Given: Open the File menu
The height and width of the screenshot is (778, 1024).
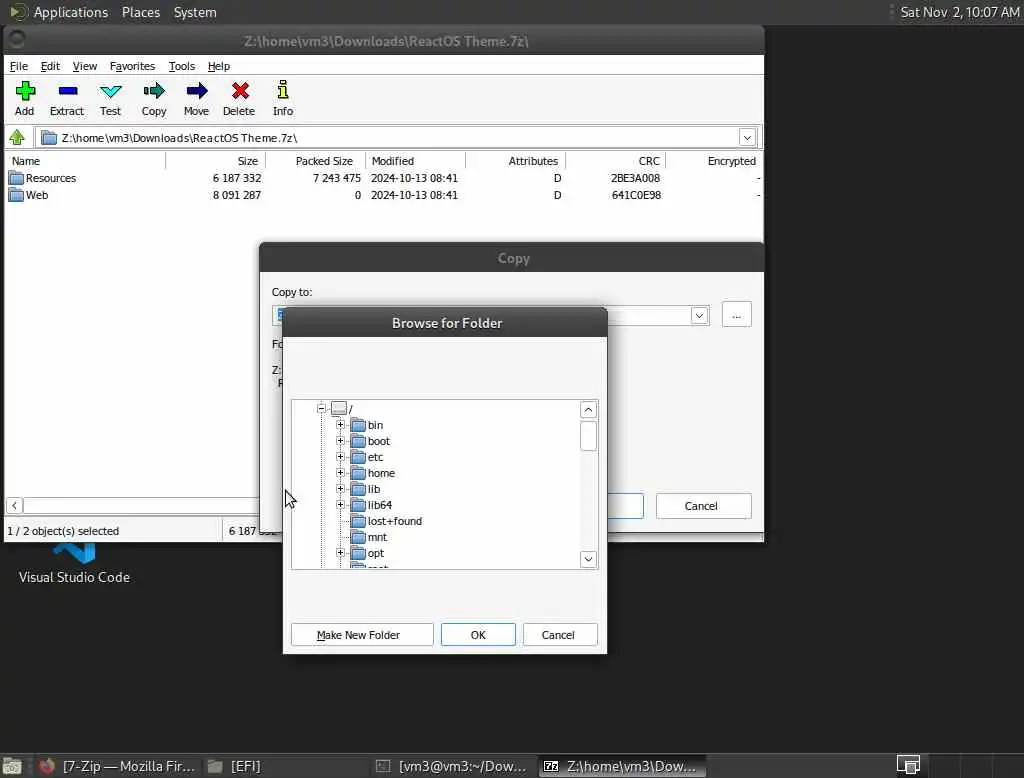Looking at the screenshot, I should 19,66.
